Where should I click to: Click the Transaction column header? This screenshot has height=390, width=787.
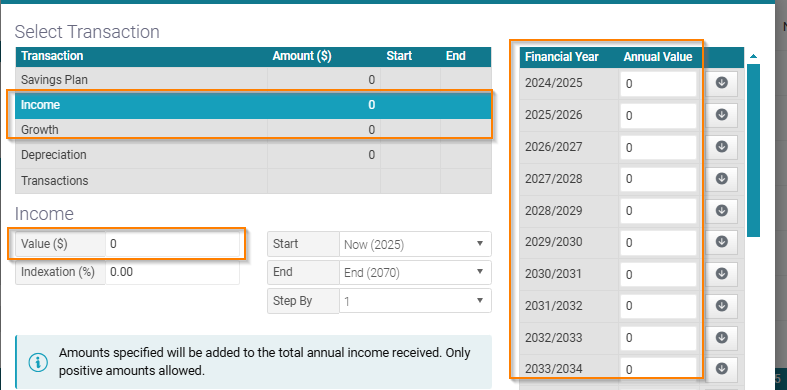[52, 56]
